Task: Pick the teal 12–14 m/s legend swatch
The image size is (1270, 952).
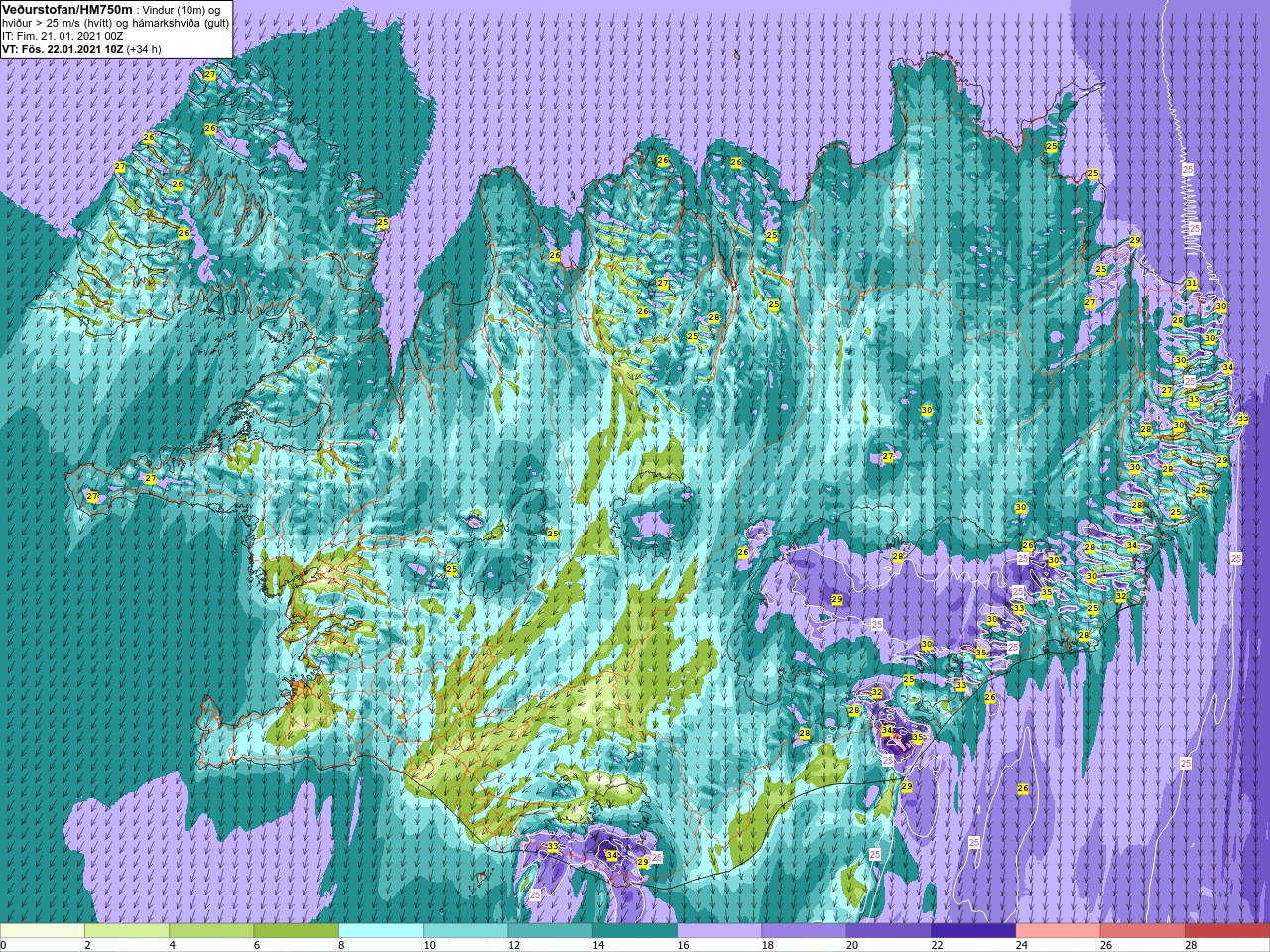Action: pyautogui.click(x=551, y=931)
